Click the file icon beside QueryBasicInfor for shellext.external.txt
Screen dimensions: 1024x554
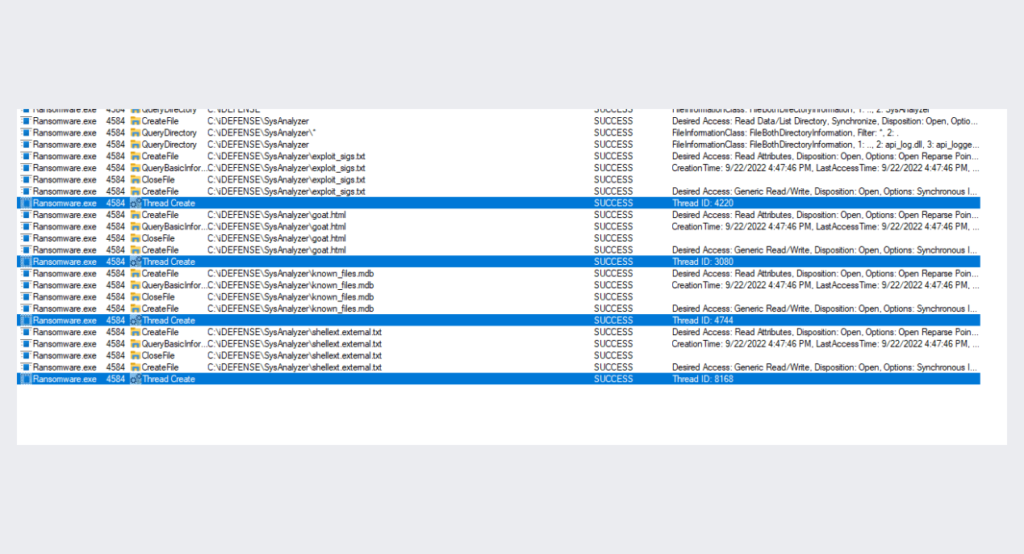coord(135,344)
